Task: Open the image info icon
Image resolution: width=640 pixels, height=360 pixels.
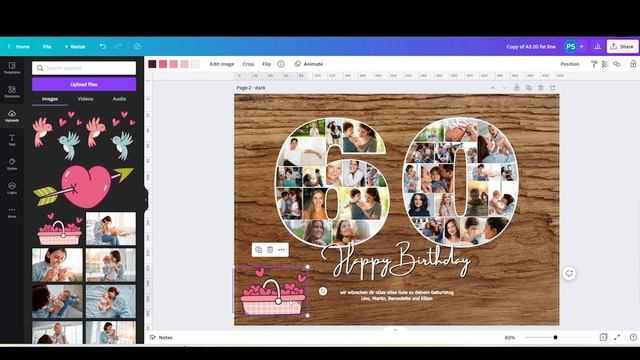Action: (x=281, y=64)
